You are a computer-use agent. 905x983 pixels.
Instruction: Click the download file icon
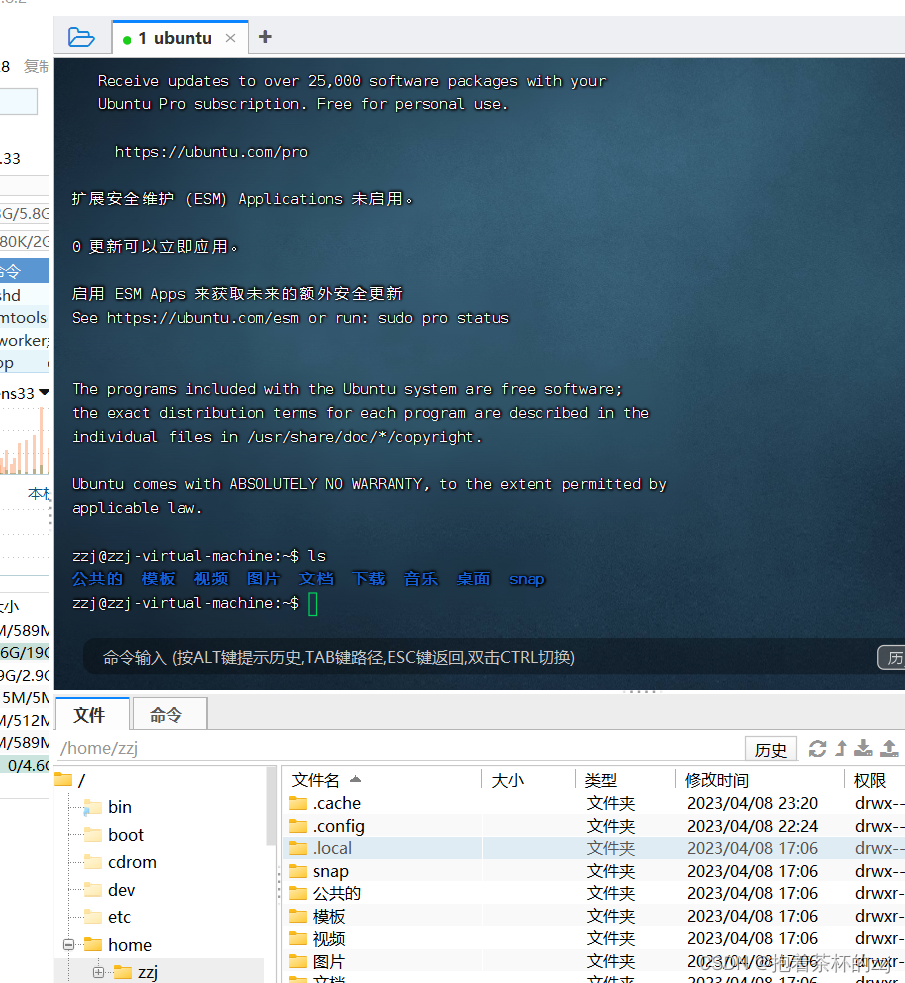tap(863, 748)
